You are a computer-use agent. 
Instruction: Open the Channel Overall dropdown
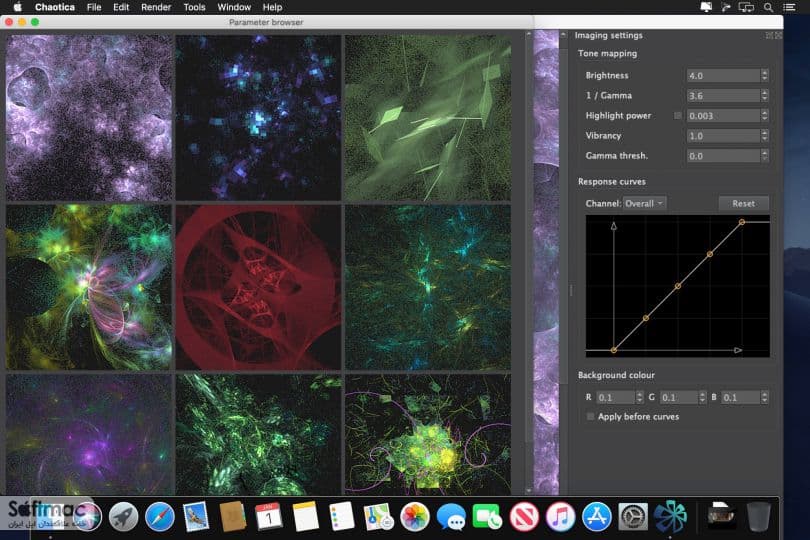644,204
